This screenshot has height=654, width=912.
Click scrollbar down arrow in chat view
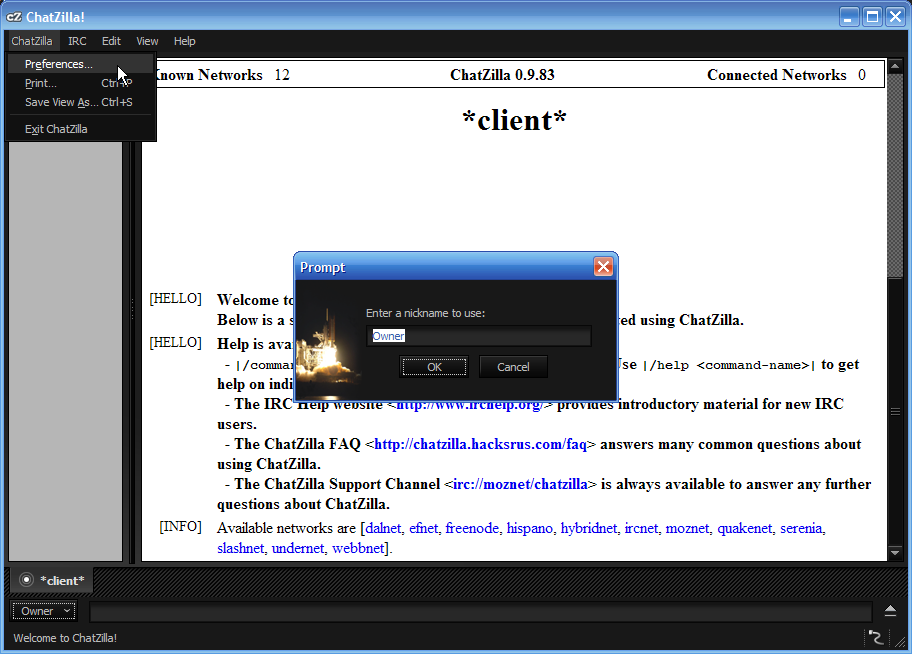[x=895, y=552]
